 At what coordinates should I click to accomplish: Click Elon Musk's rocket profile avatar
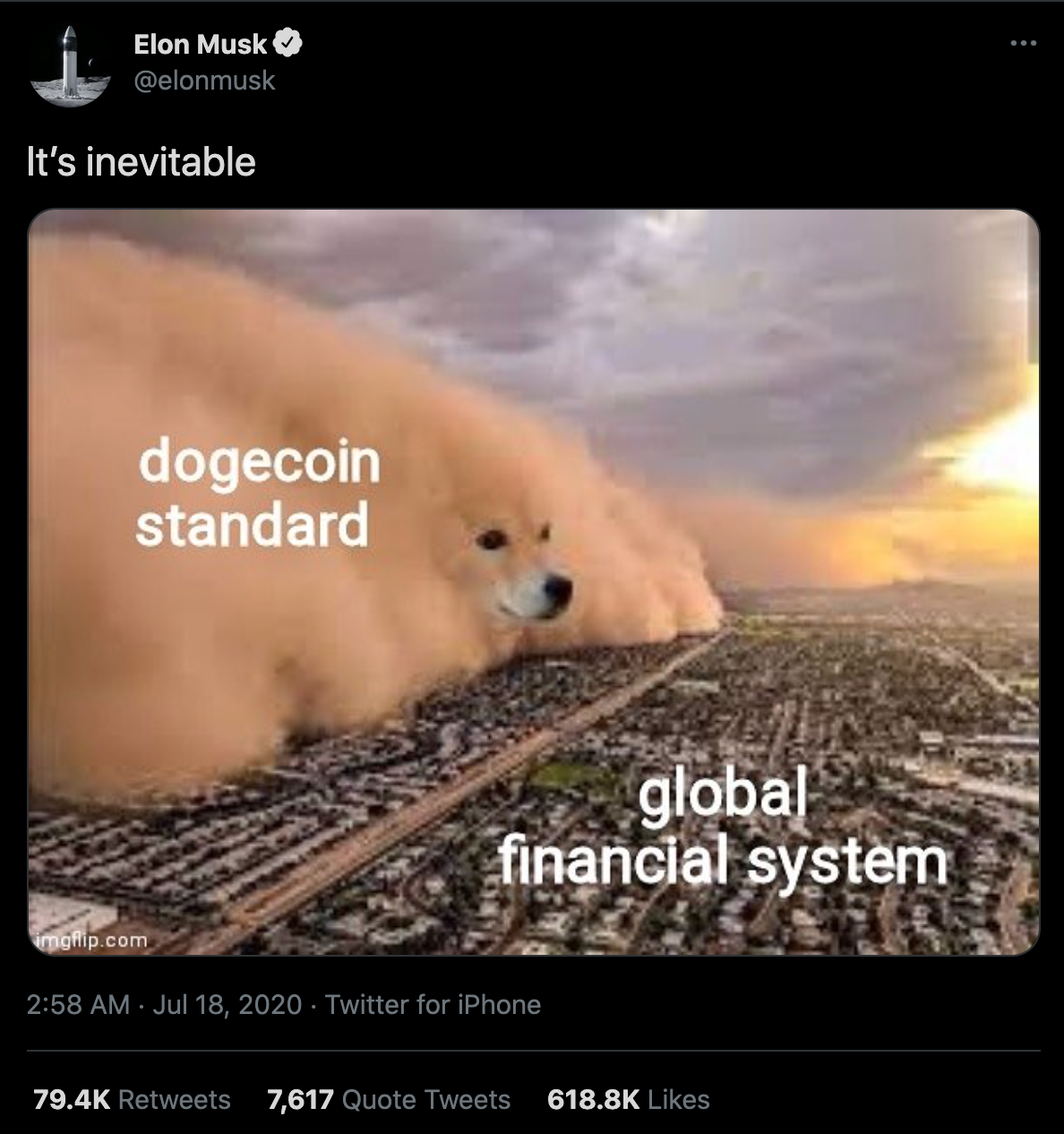coord(69,65)
